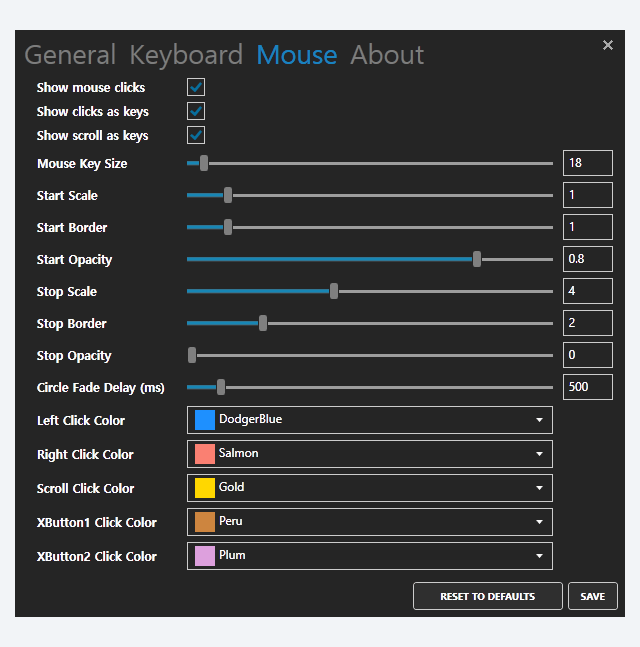
Task: Open the XButton2 Click Color Plum dropdown
Action: [x=370, y=556]
